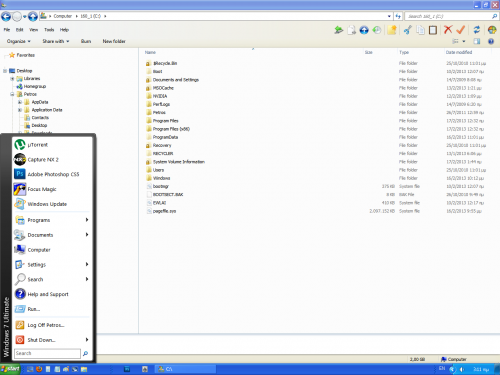Click the orange checkmark toolbar icon
Screen dimensions: 500x375
click(460, 30)
